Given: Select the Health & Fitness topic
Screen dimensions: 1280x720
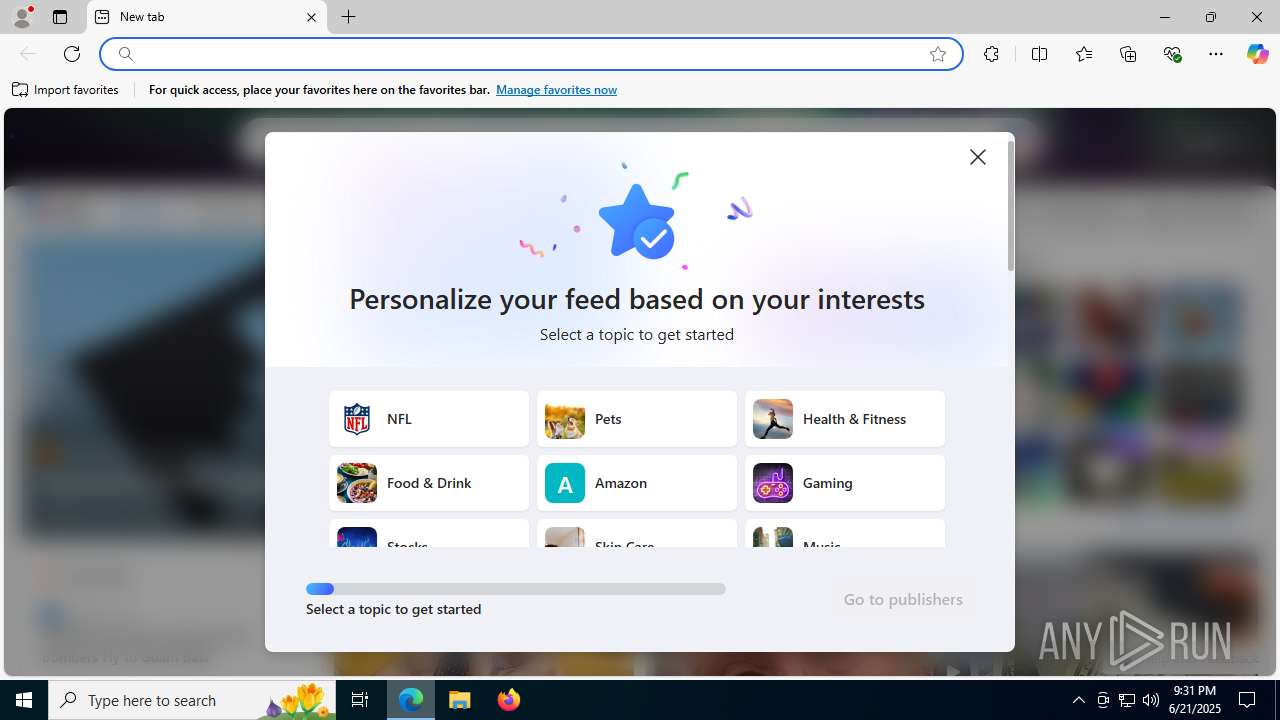Looking at the screenshot, I should click(x=845, y=419).
